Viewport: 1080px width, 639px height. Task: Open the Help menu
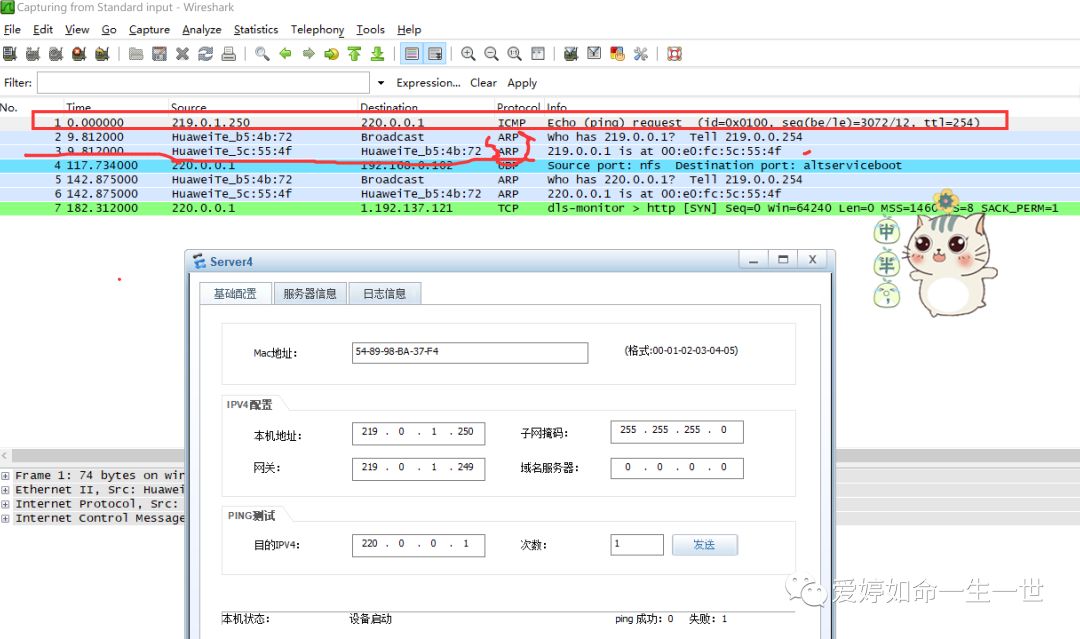409,30
